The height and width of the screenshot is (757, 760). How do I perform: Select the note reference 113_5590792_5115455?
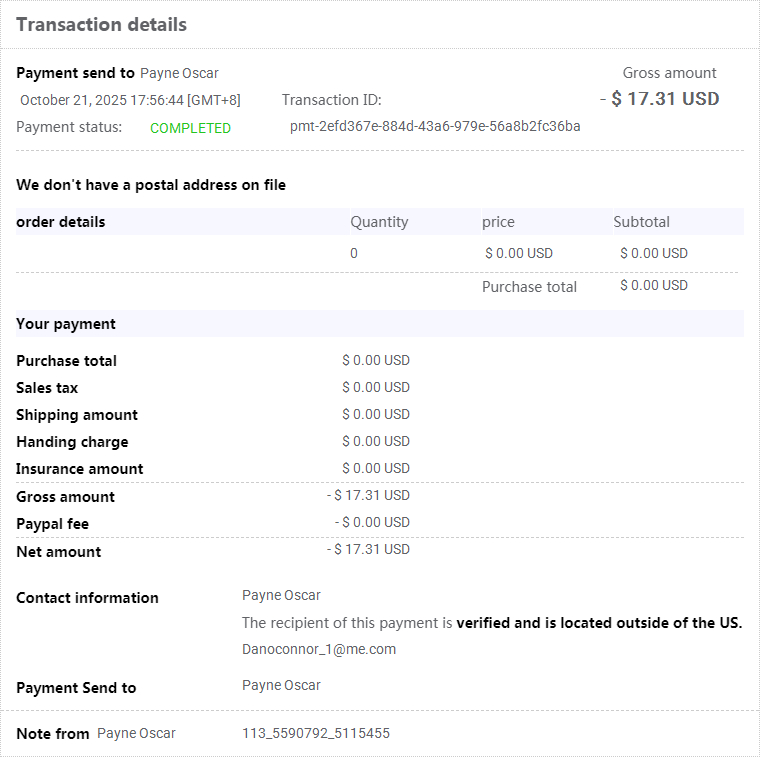(316, 733)
